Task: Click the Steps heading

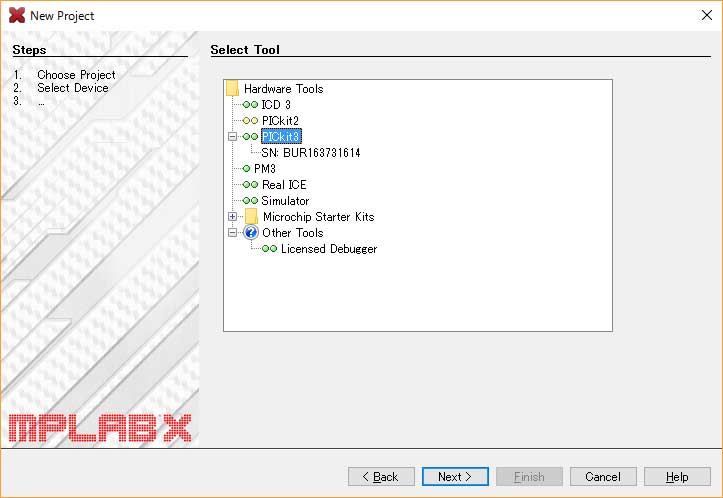Action: pyautogui.click(x=29, y=49)
